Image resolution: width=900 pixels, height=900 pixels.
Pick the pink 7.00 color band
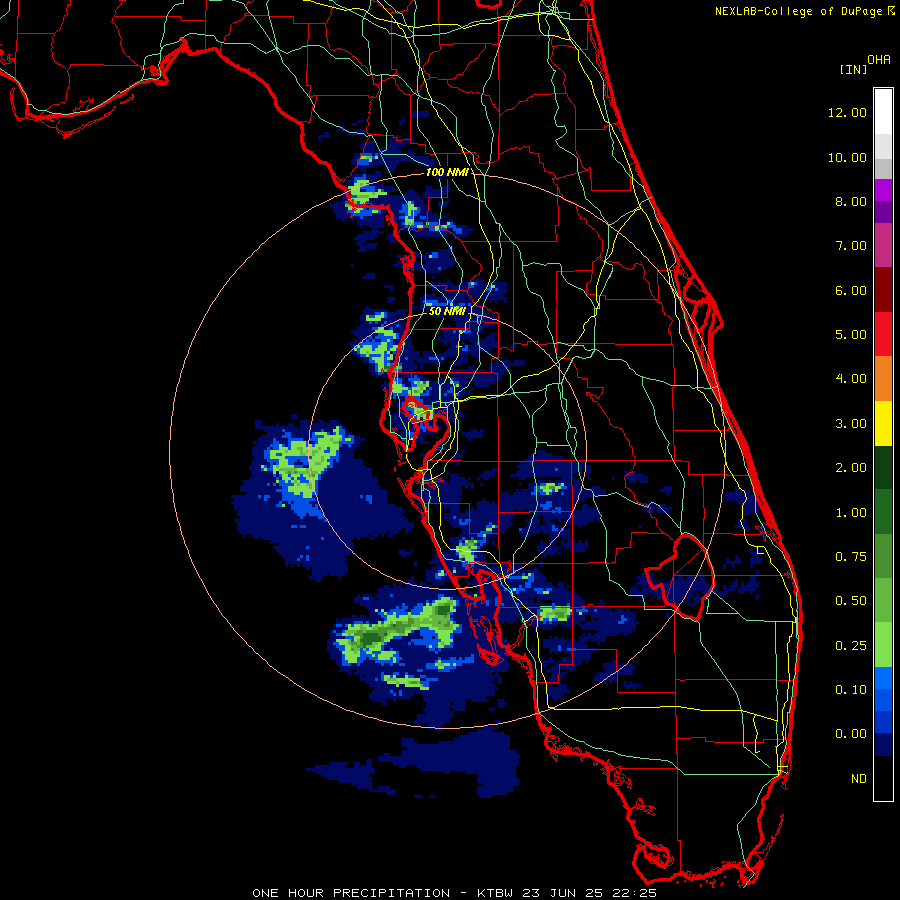(883, 246)
